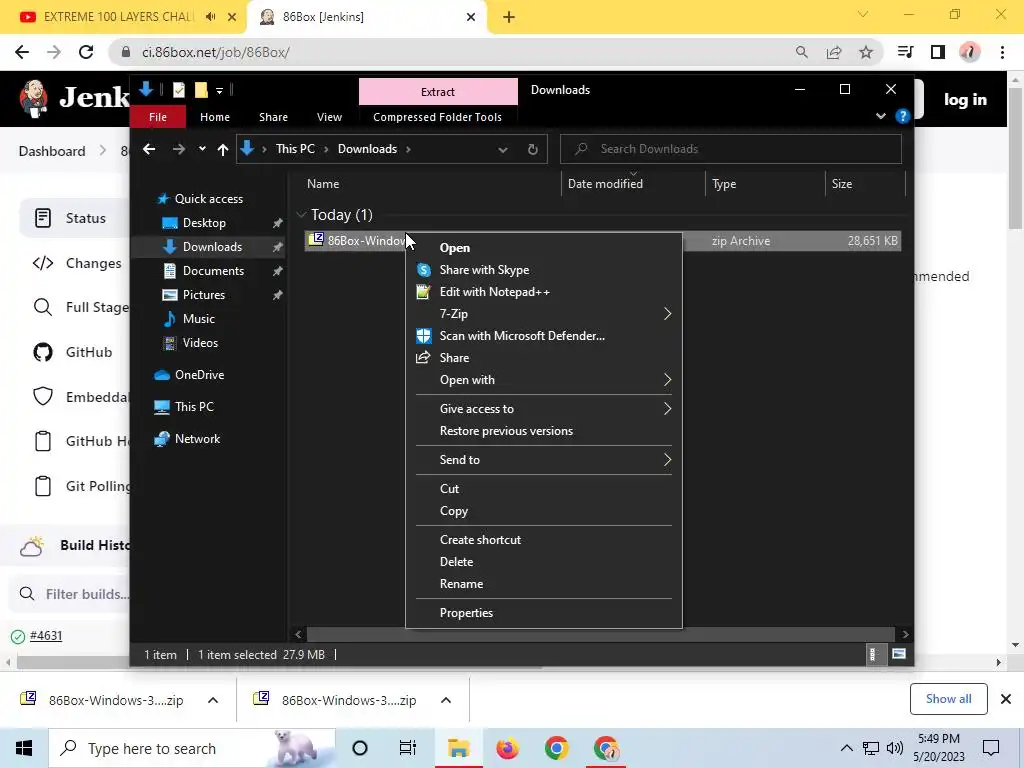The width and height of the screenshot is (1024, 768).
Task: Choose Copy from the context menu
Action: coord(454,511)
